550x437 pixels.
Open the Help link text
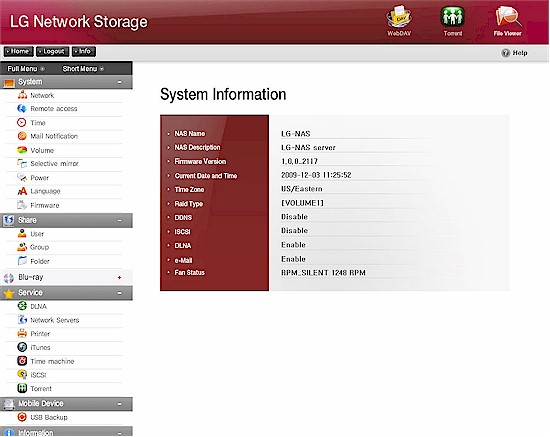[x=520, y=53]
